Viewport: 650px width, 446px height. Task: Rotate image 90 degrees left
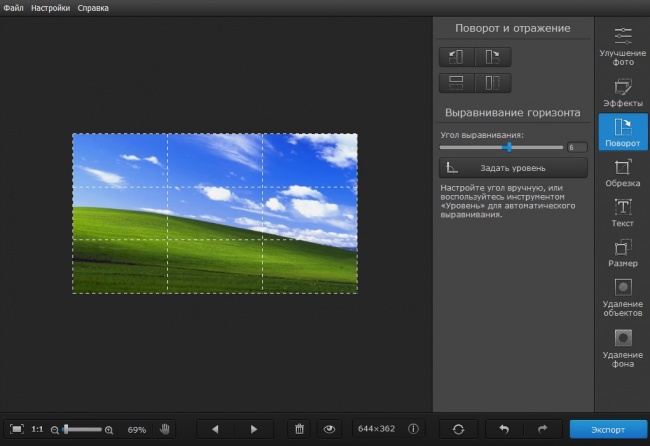[x=456, y=57]
